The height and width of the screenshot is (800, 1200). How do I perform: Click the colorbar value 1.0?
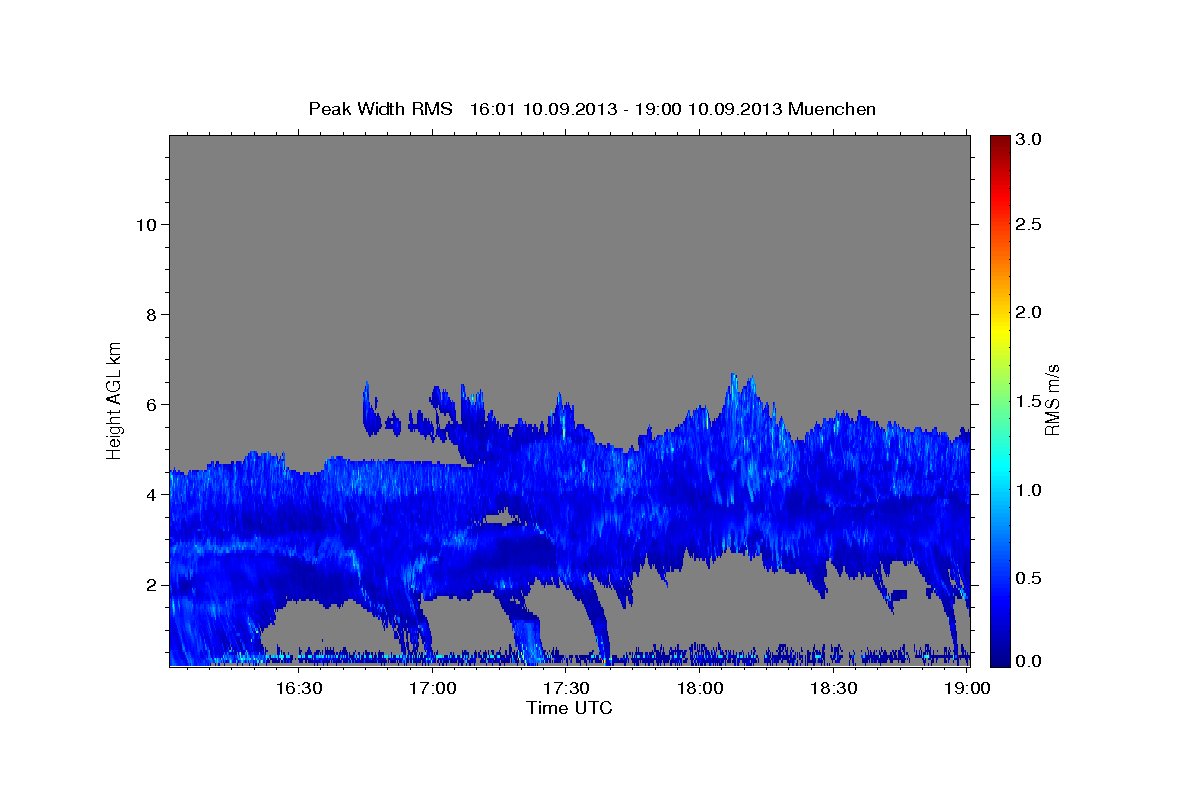1030,490
